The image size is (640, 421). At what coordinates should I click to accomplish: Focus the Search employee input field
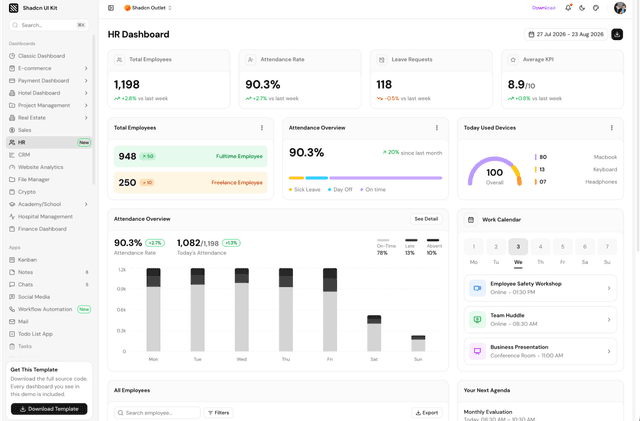click(x=157, y=413)
